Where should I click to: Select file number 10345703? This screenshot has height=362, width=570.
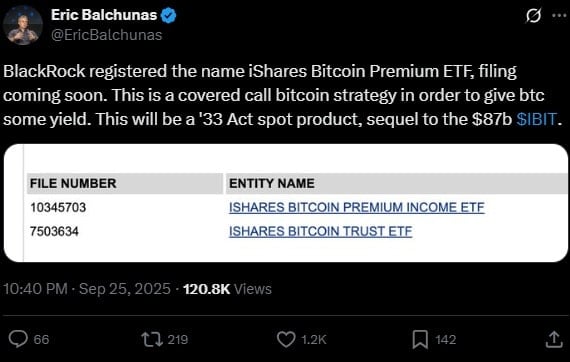[x=58, y=208]
